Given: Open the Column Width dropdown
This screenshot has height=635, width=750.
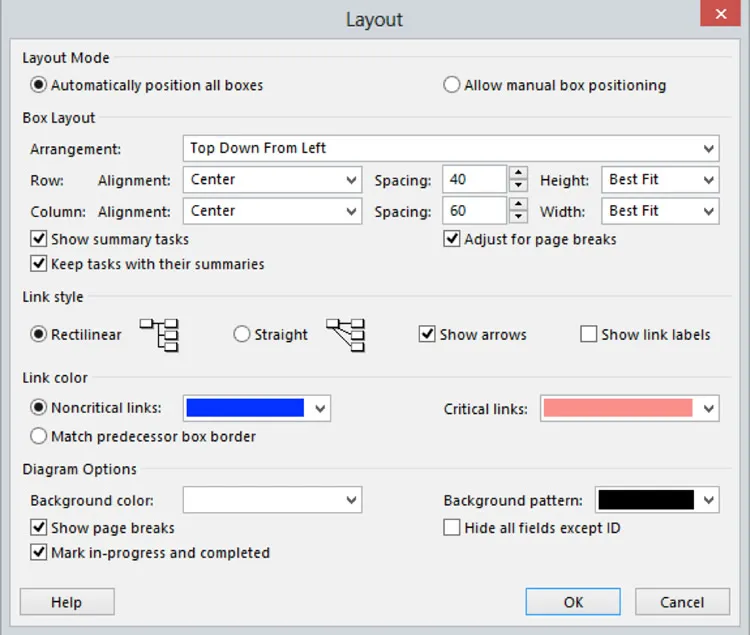Looking at the screenshot, I should [x=708, y=211].
